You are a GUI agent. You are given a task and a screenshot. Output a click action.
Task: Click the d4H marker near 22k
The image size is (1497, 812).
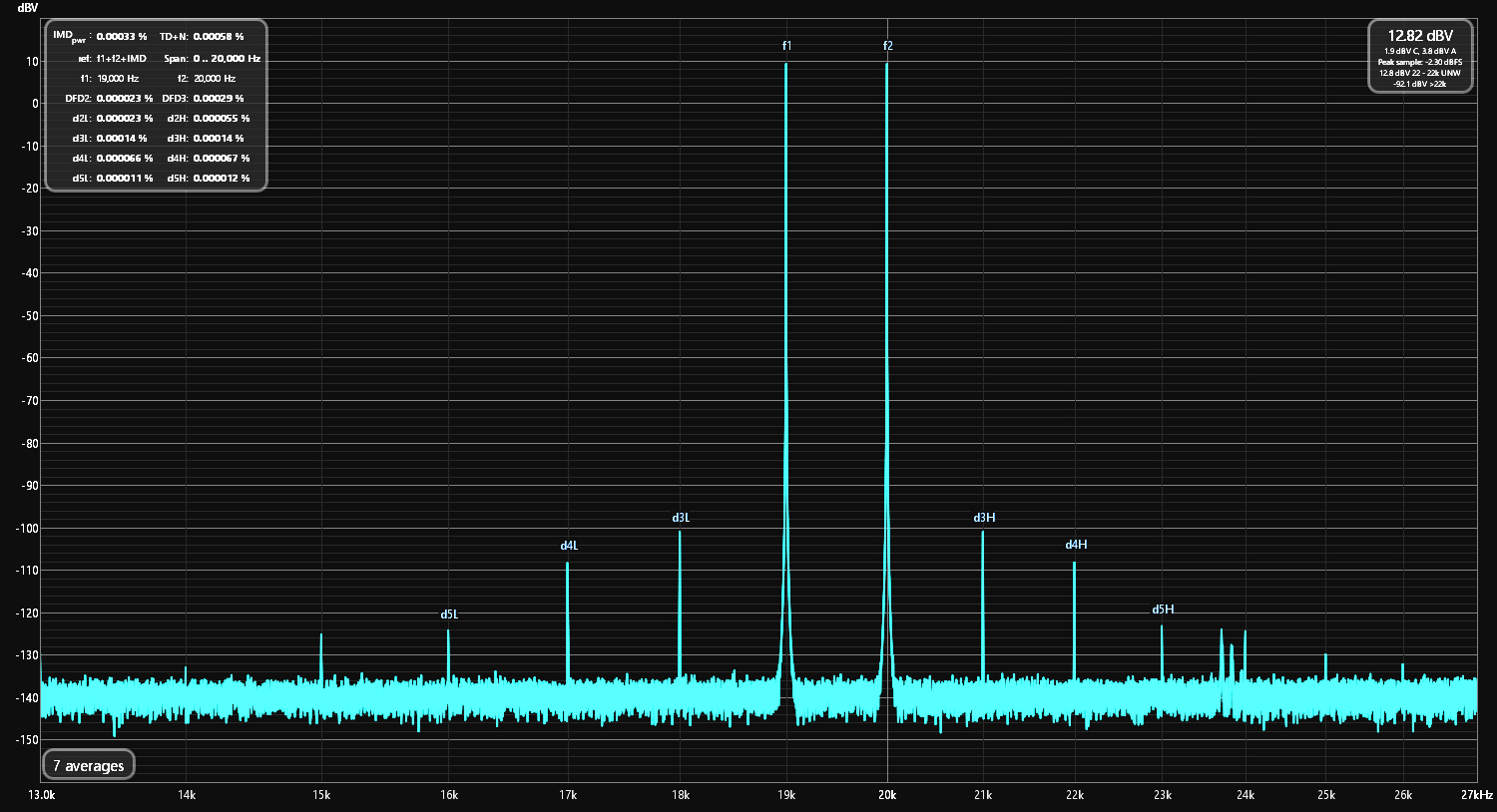[x=1076, y=545]
